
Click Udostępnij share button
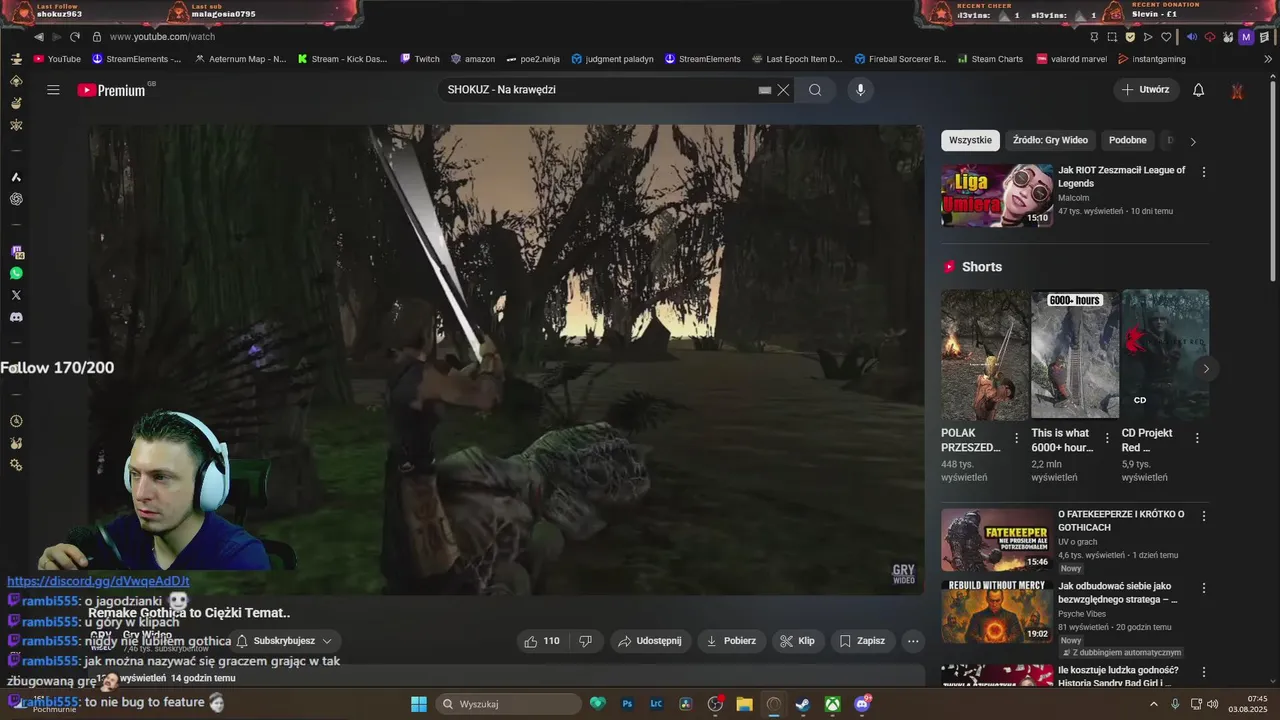point(649,641)
